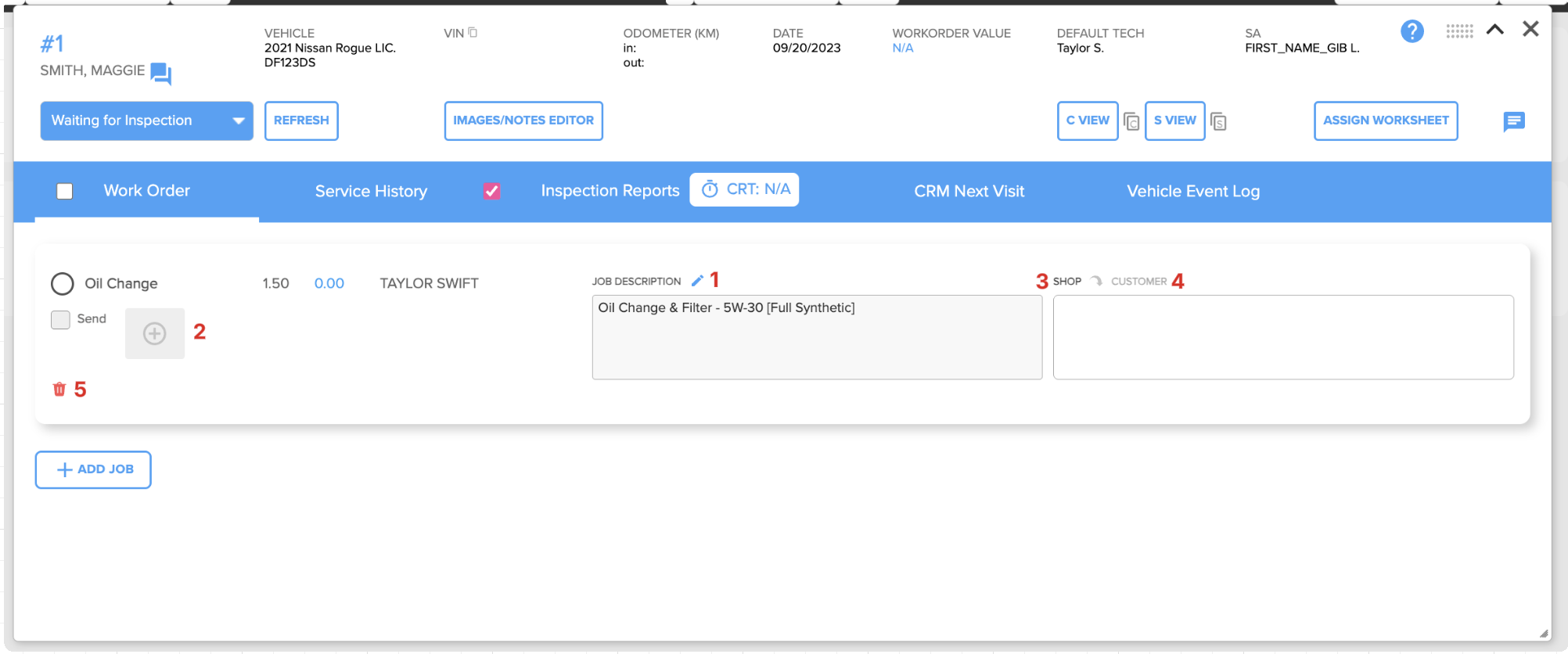Copy the VIN using the clipboard icon

tap(473, 32)
